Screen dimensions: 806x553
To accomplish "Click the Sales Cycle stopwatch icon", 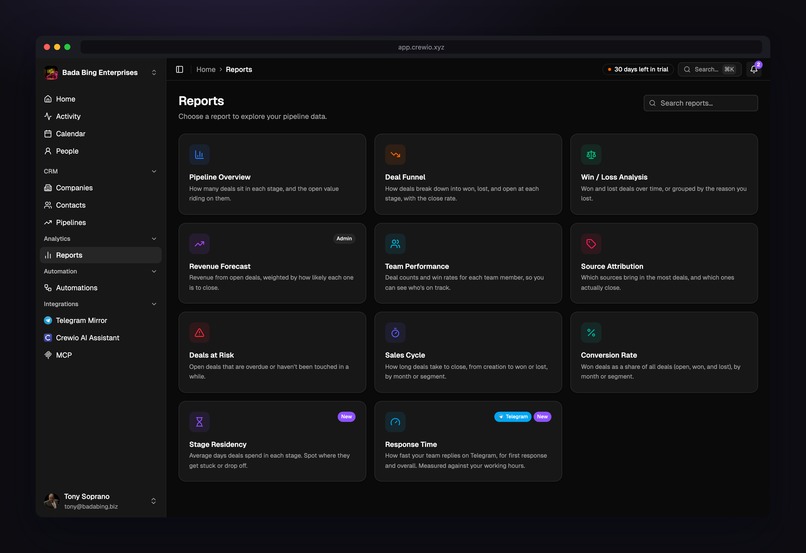I will [x=395, y=333].
